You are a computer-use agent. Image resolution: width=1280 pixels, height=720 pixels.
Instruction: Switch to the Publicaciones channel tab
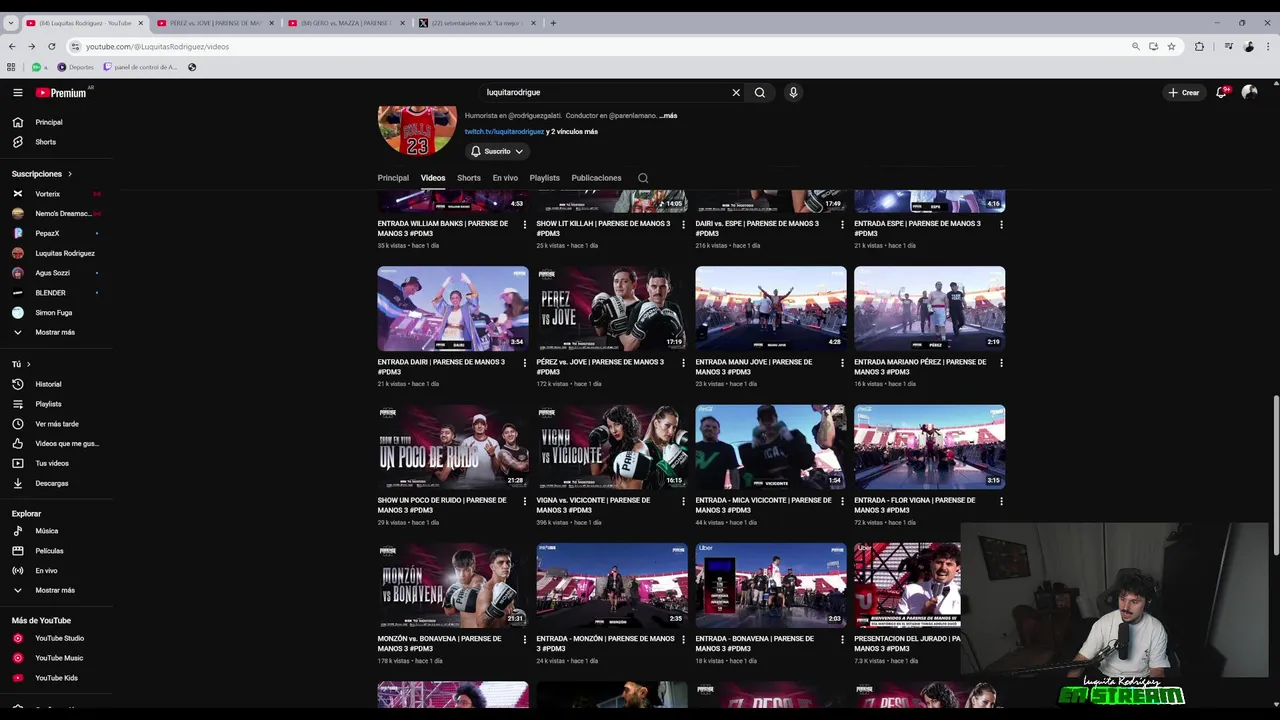[x=596, y=178]
